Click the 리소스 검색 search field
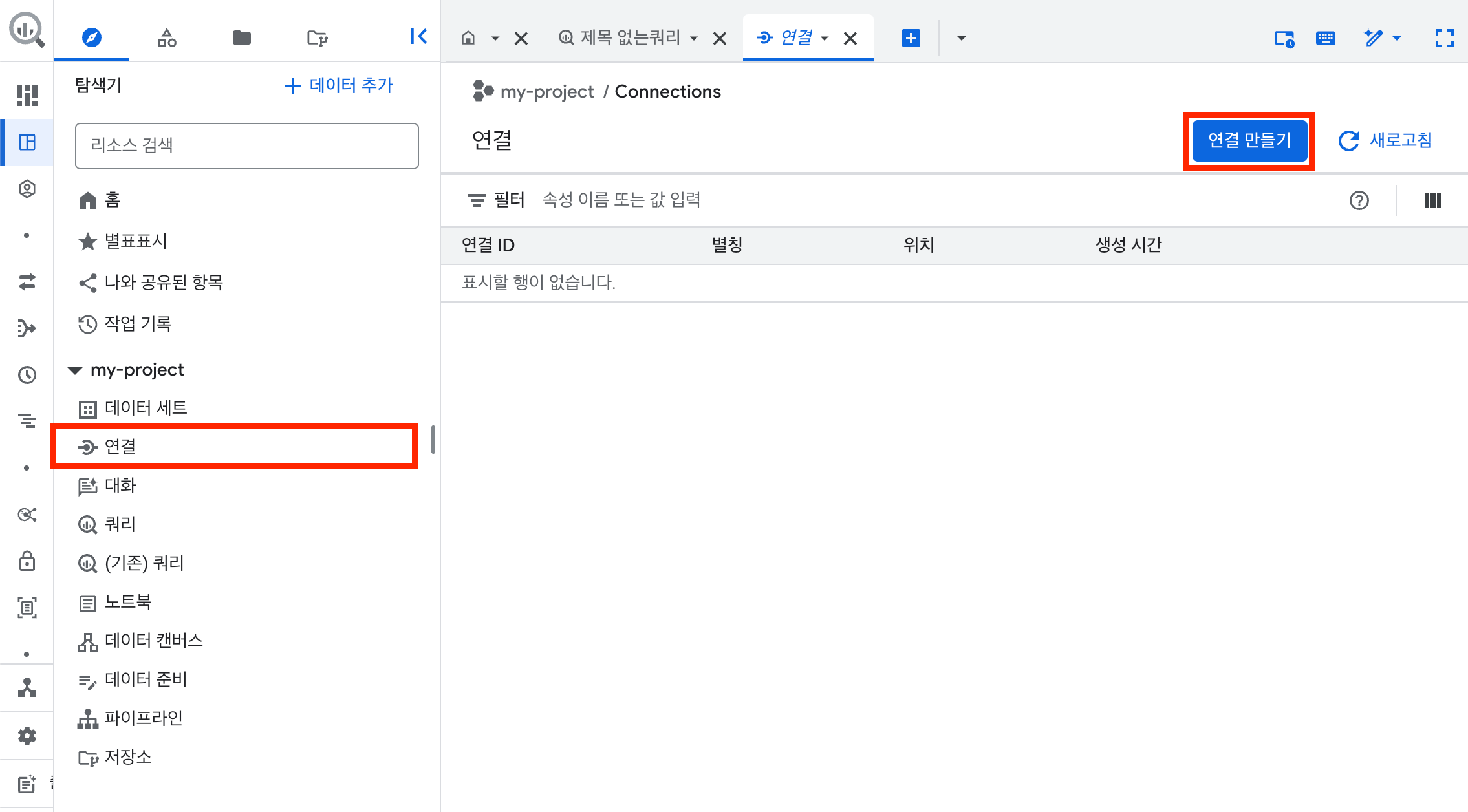 click(246, 145)
